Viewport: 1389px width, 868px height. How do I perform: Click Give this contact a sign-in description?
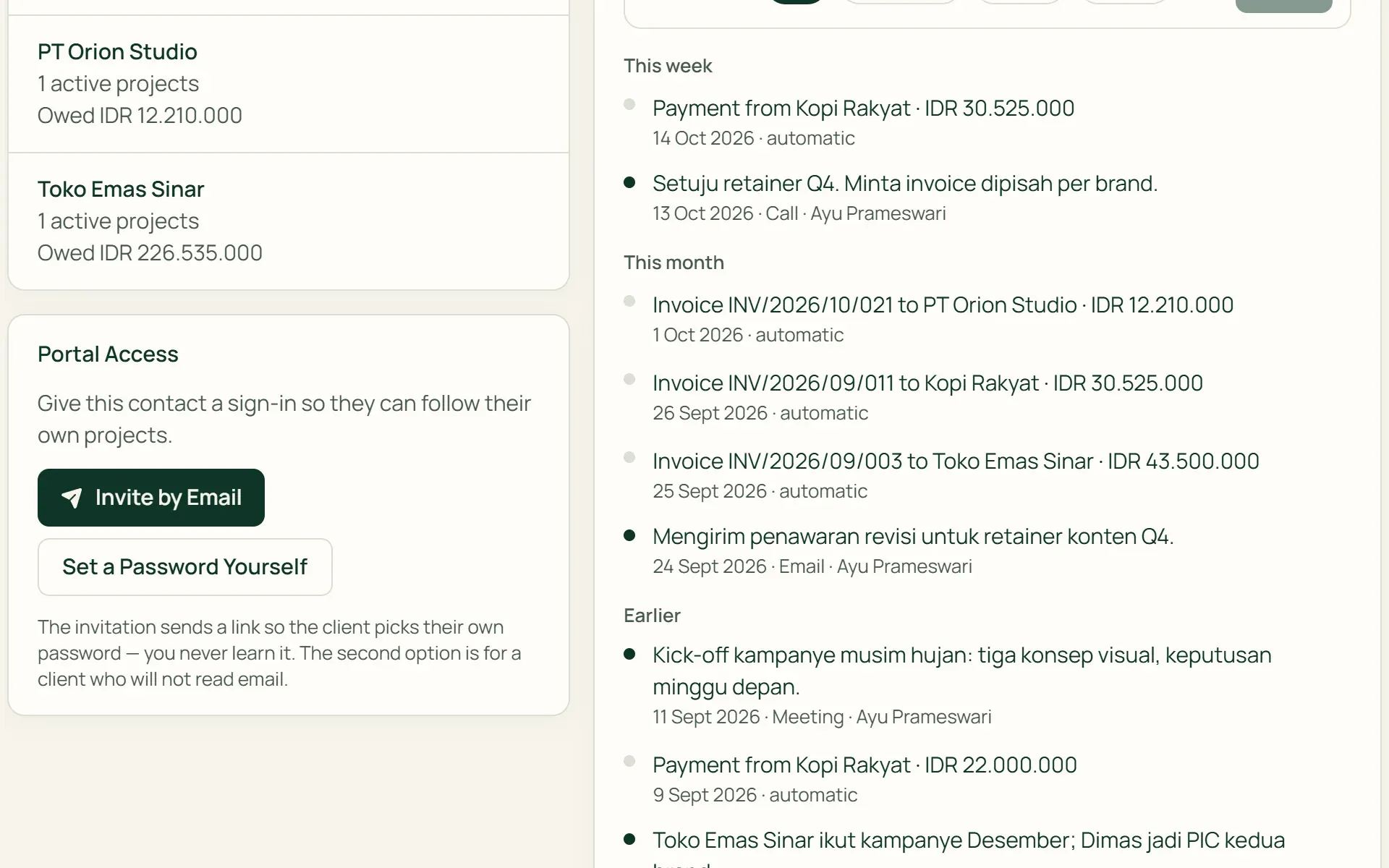tap(284, 420)
